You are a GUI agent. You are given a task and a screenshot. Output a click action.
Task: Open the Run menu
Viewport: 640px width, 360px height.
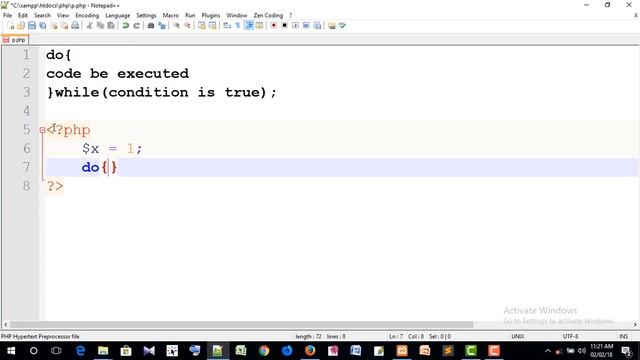pos(190,16)
